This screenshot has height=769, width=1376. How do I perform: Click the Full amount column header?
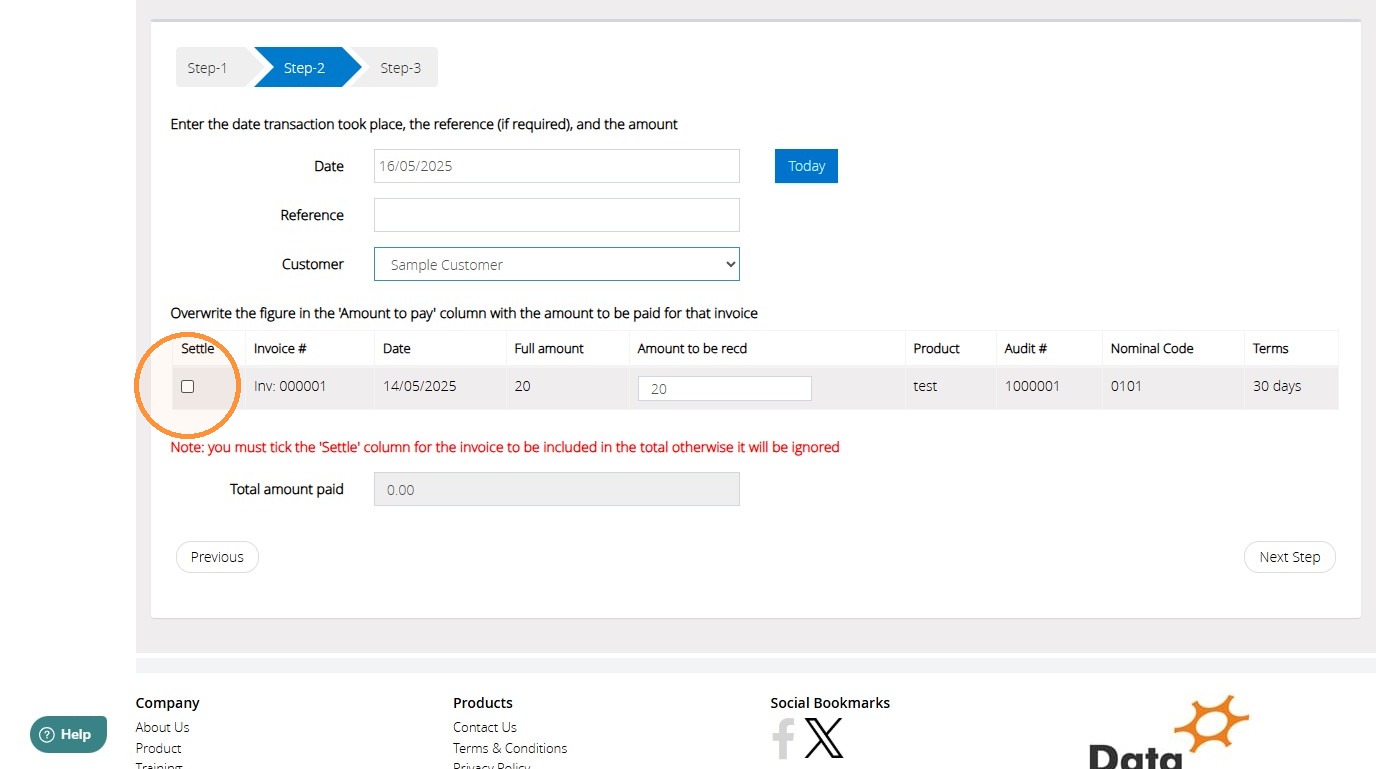click(549, 348)
